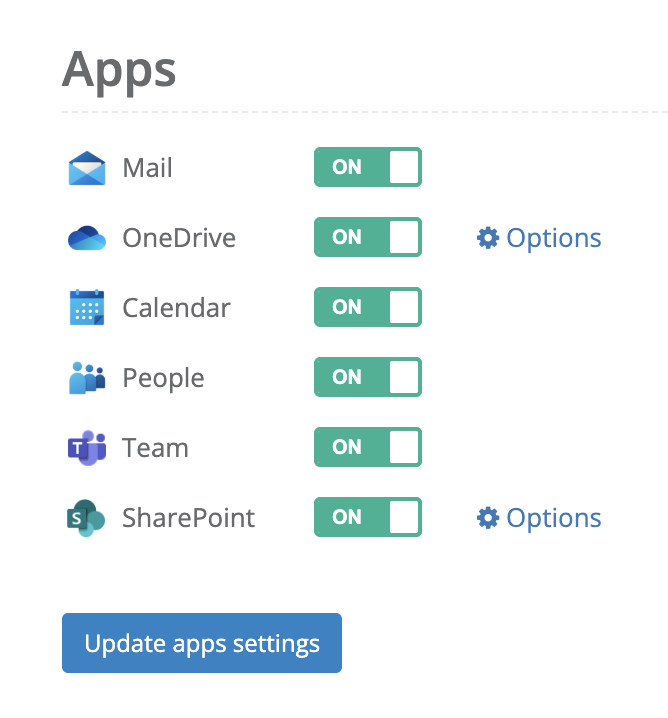Open the SharePoint Options text link
The width and height of the screenshot is (668, 718).
(554, 518)
